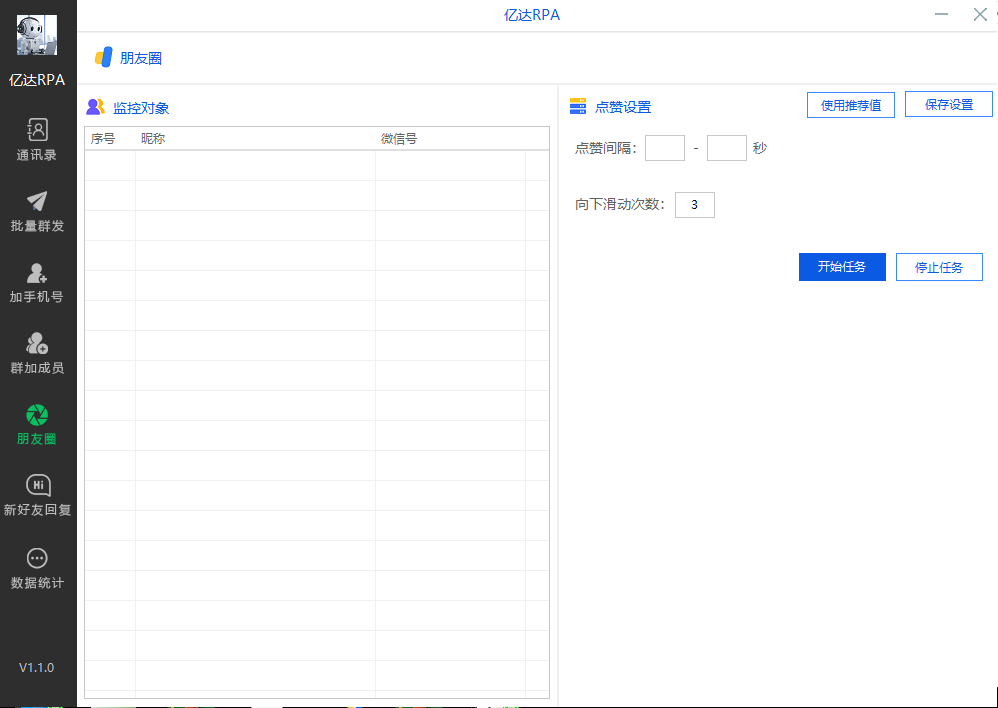
Task: Focus the maximum 点赞间隔 seconds box
Action: coord(726,148)
